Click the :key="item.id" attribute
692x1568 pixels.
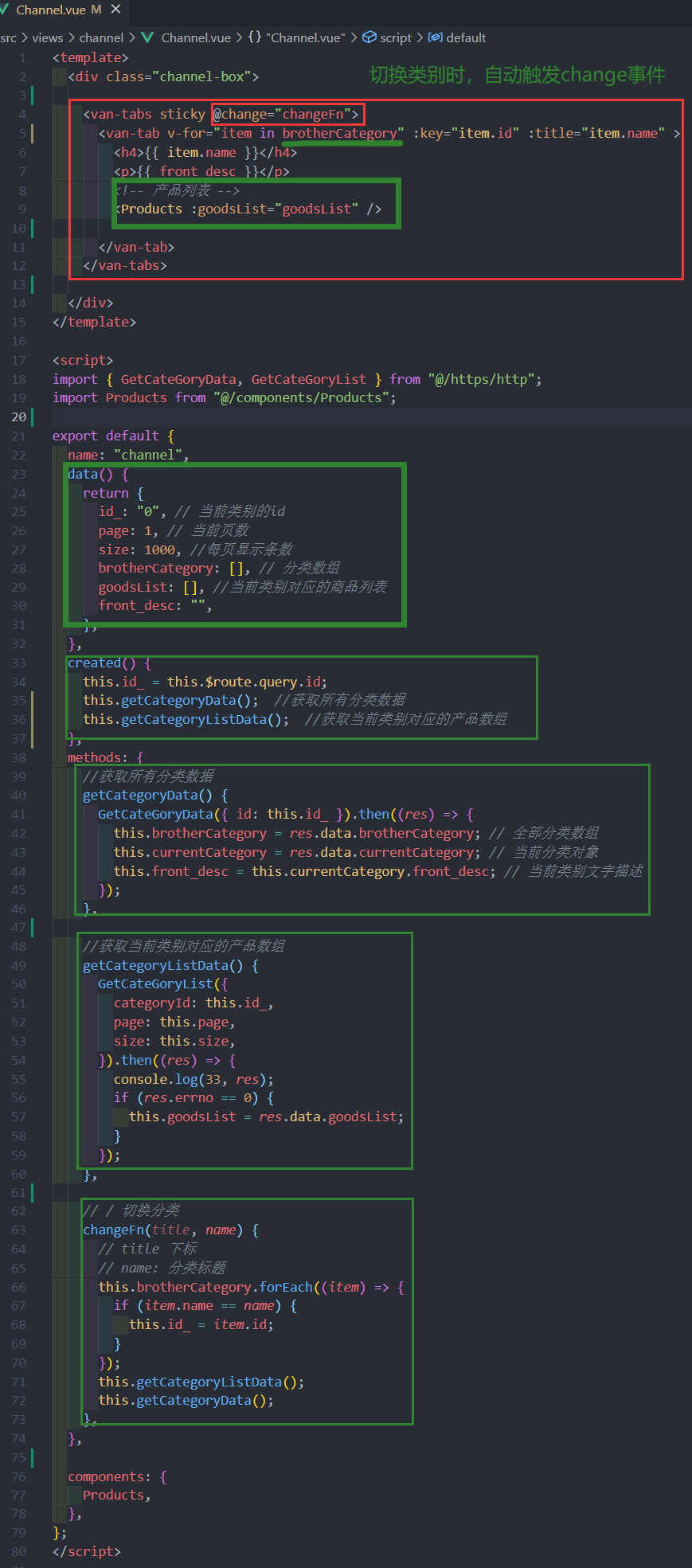click(x=466, y=133)
